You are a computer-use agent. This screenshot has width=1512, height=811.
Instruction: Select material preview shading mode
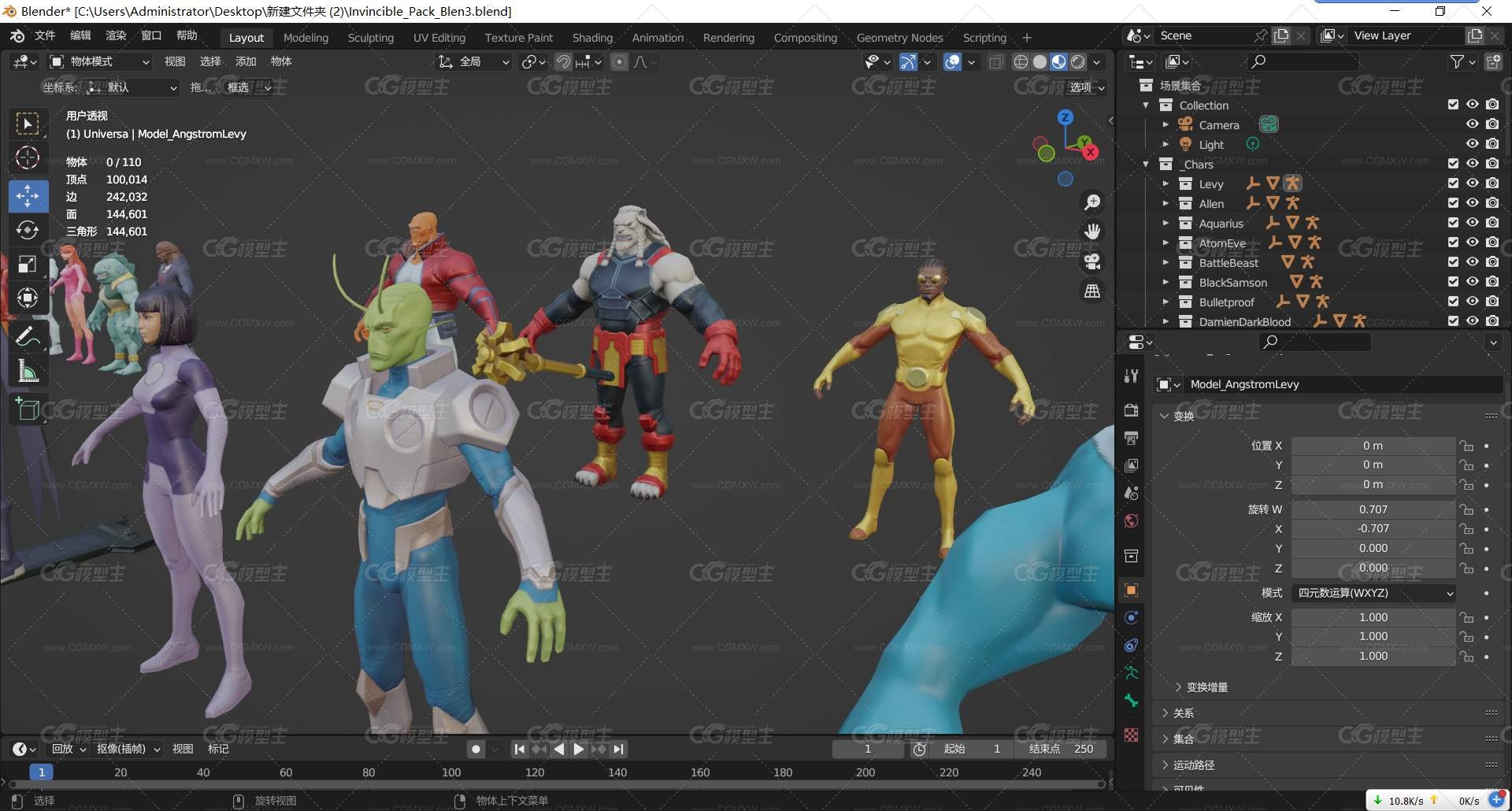point(1058,62)
